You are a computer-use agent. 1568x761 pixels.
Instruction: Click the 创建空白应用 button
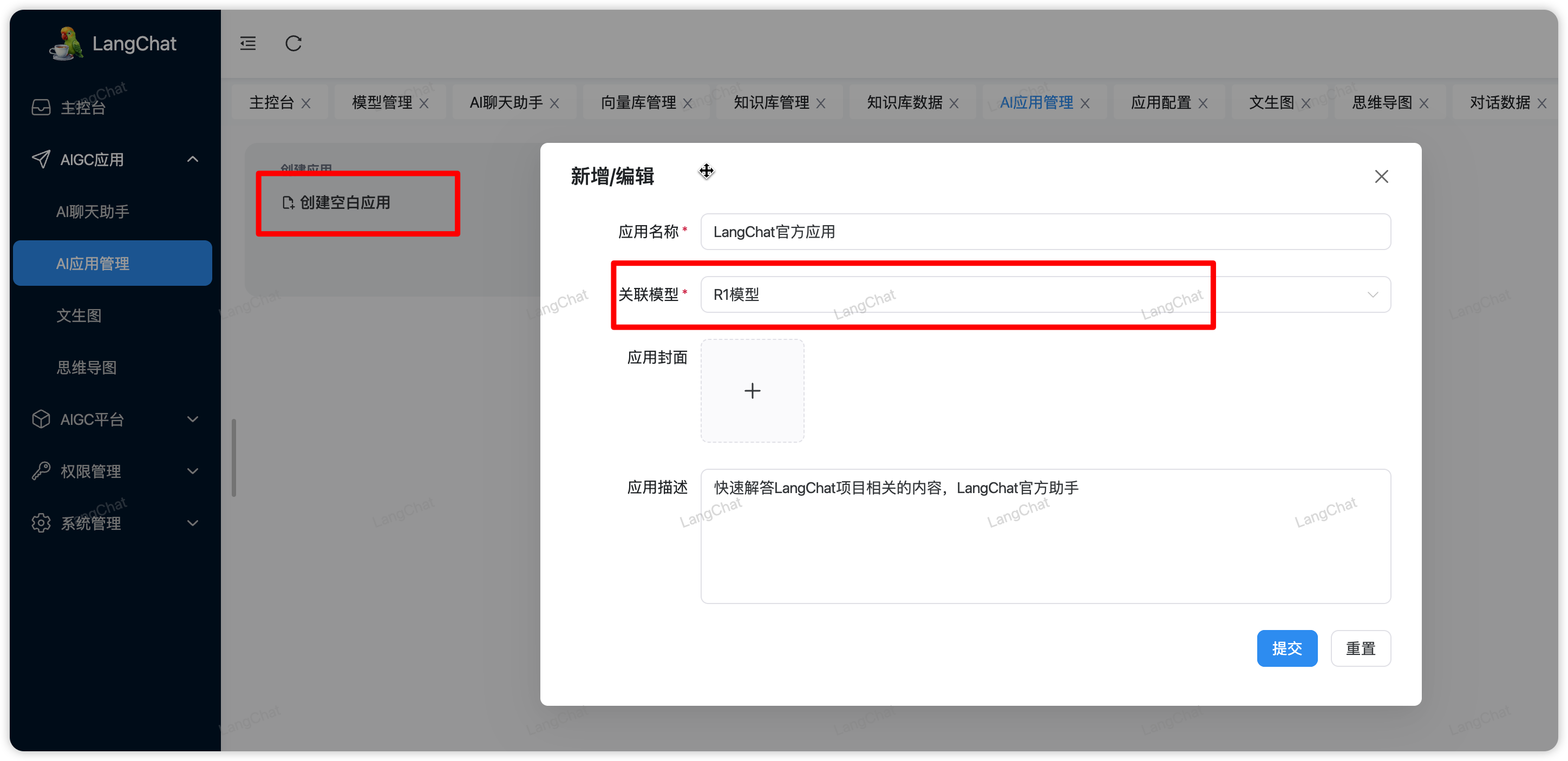[337, 202]
